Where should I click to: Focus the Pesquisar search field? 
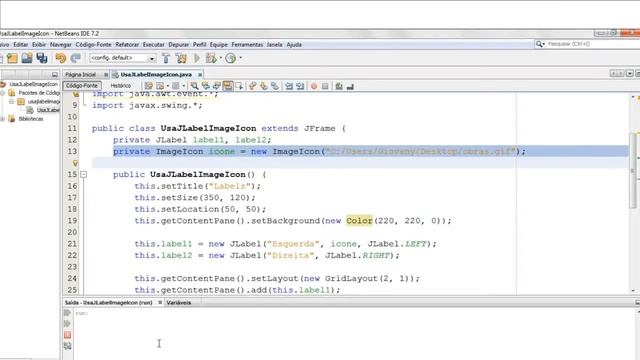[x=588, y=44]
